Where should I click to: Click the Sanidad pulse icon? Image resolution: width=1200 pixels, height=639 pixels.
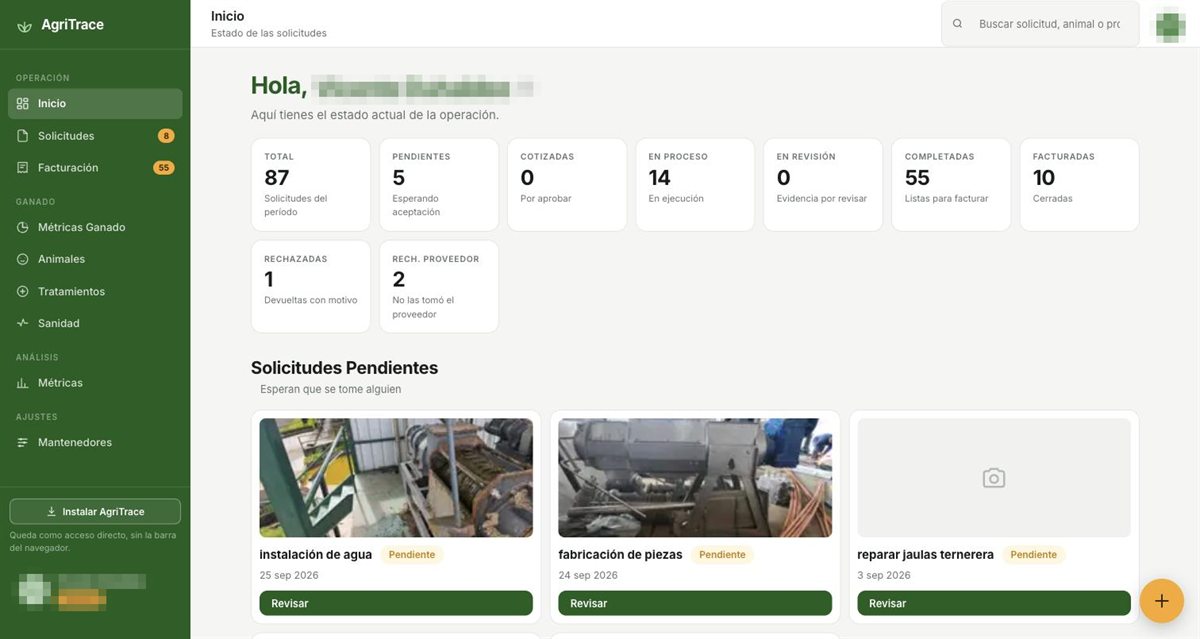[x=23, y=324]
